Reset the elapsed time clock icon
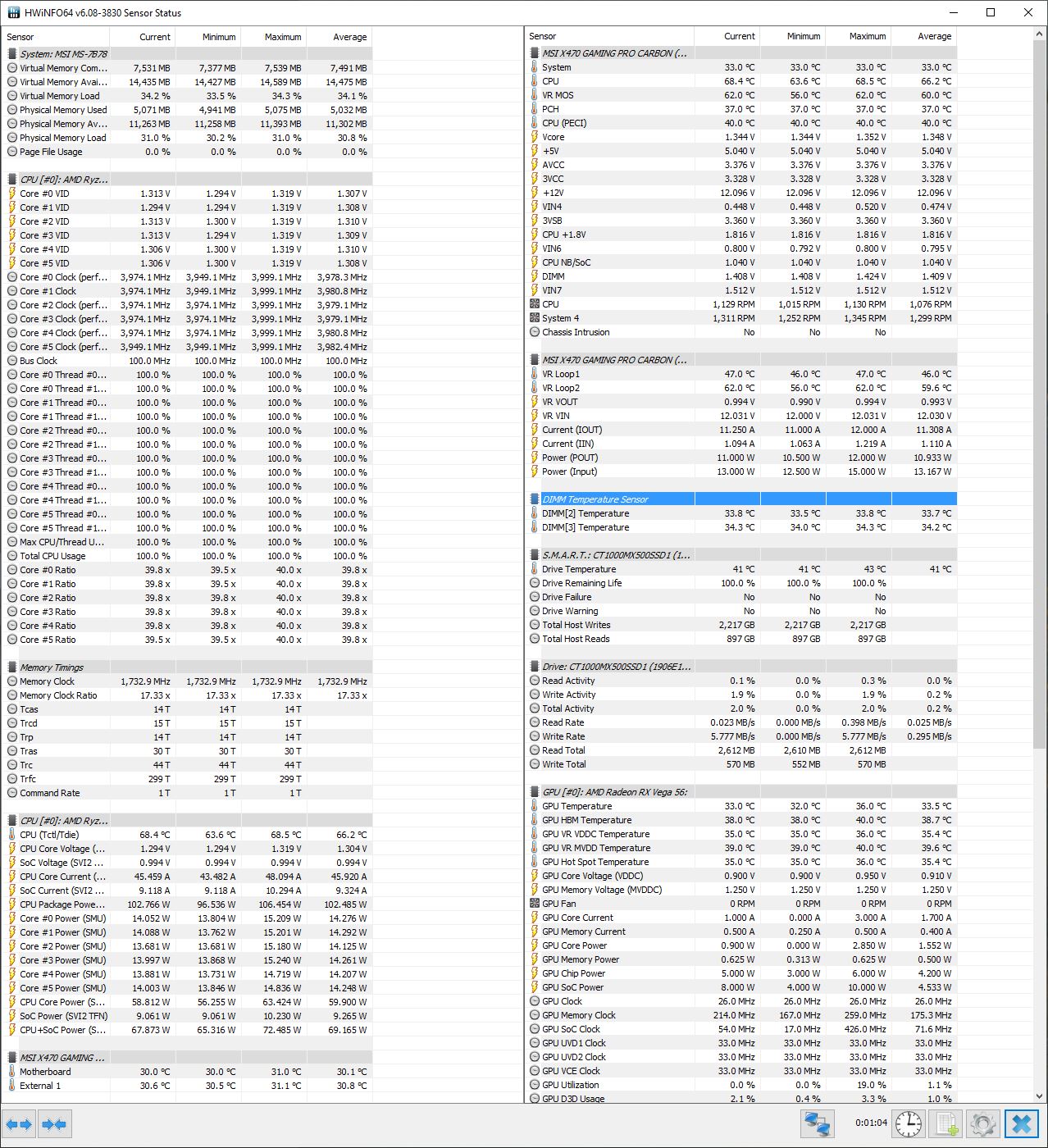1048x1148 pixels. point(908,1123)
